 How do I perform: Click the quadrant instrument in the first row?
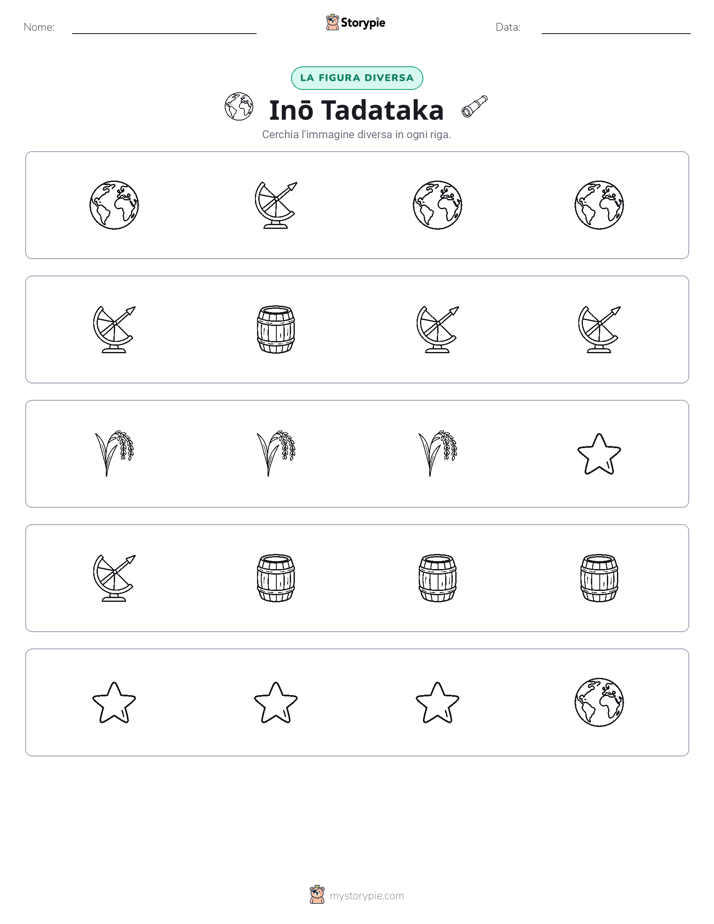pyautogui.click(x=276, y=205)
